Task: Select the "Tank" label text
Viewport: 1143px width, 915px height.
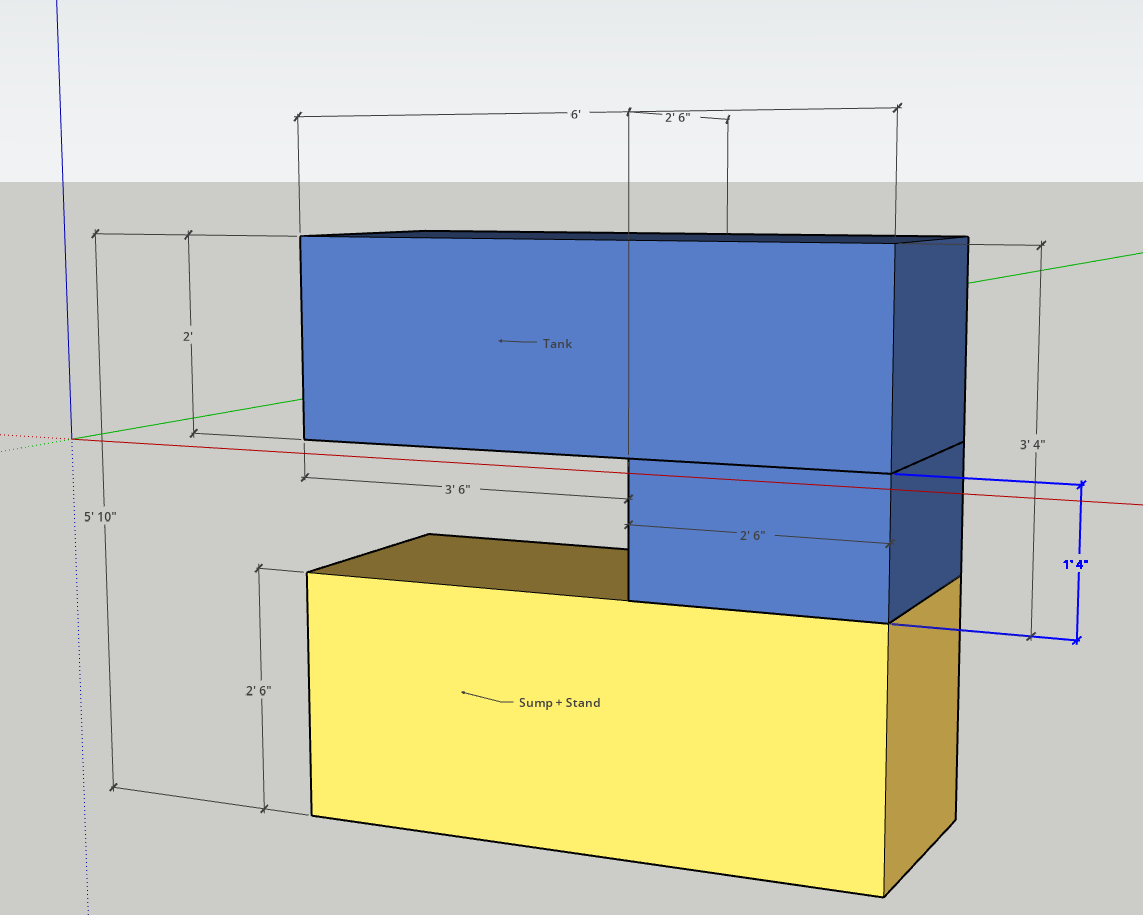Action: (557, 343)
